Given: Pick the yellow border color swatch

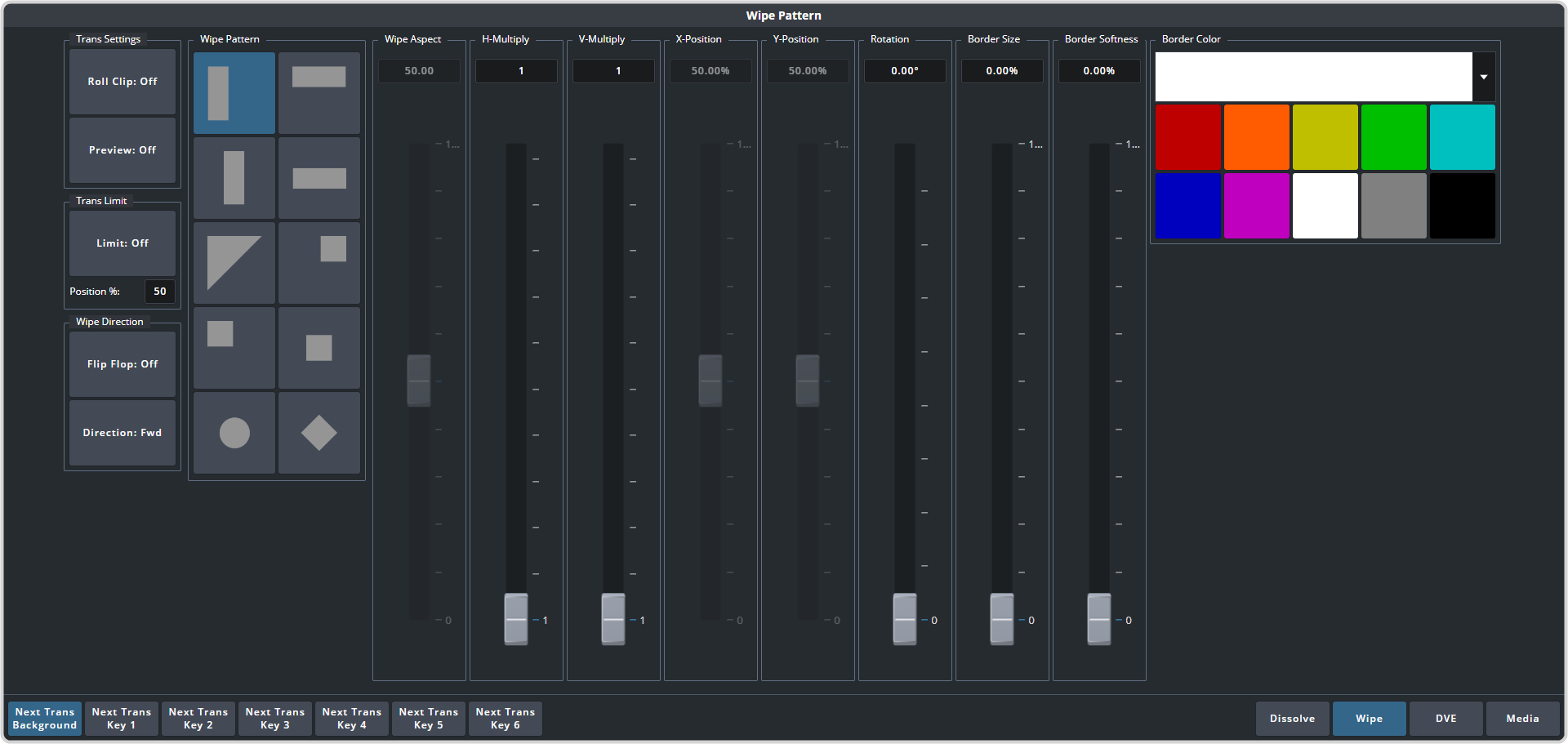Looking at the screenshot, I should [1325, 137].
